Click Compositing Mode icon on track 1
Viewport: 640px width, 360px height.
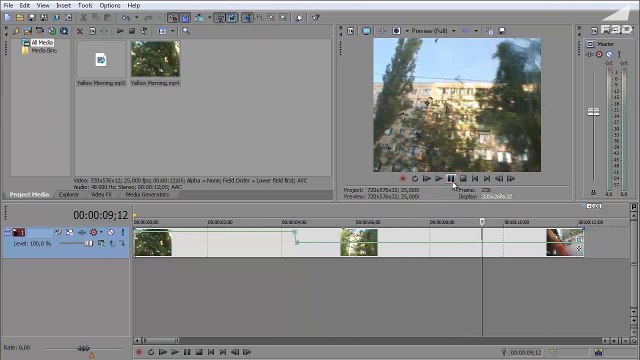click(x=101, y=243)
